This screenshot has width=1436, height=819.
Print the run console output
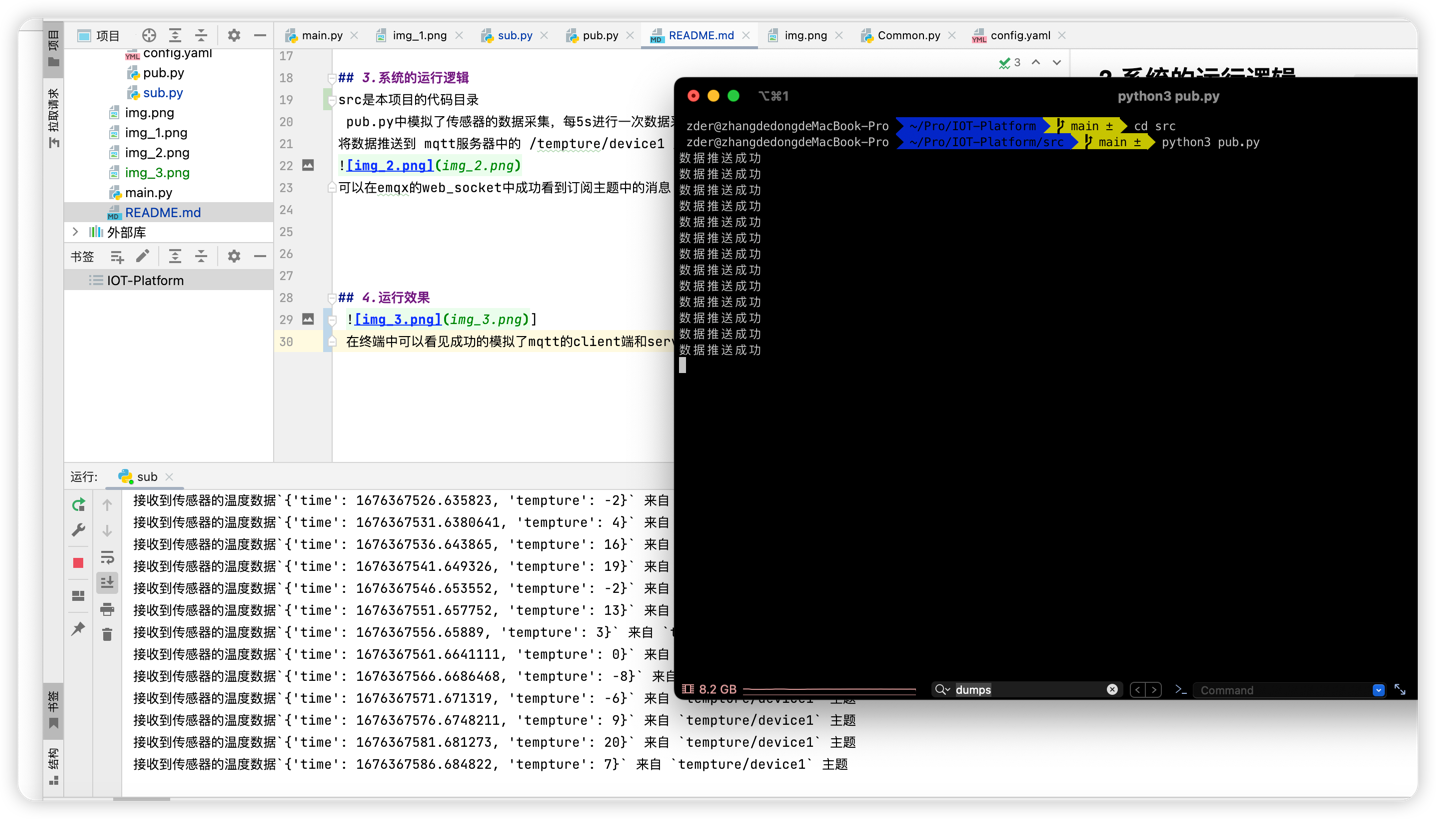107,609
